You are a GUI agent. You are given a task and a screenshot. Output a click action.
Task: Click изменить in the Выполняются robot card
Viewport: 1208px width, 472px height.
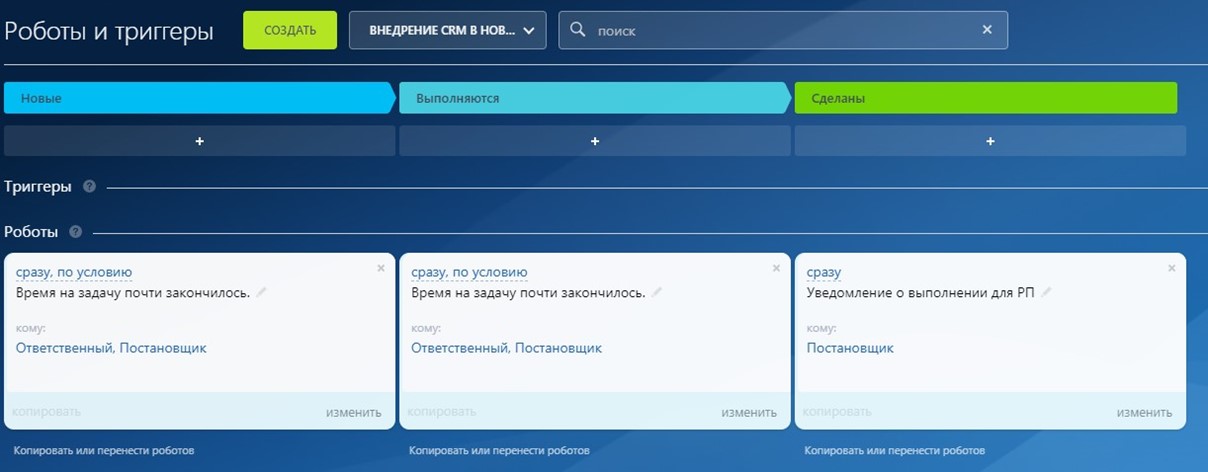pos(749,412)
